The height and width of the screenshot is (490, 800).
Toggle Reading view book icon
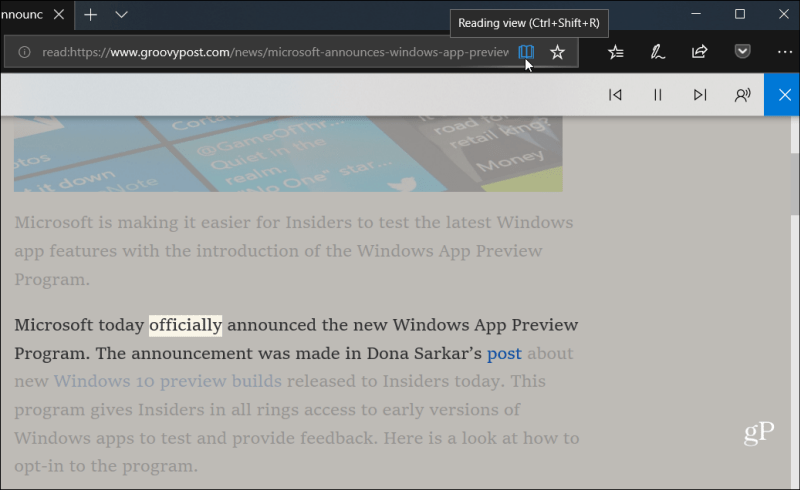[x=526, y=52]
